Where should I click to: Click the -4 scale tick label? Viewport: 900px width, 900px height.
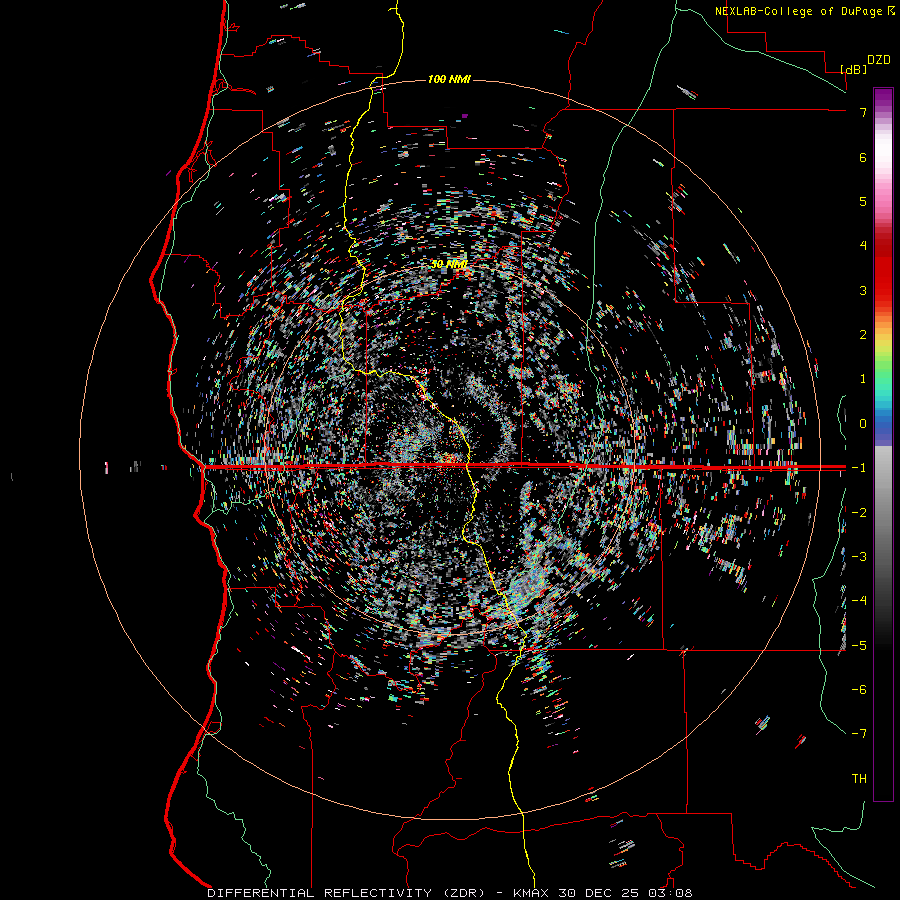(859, 601)
